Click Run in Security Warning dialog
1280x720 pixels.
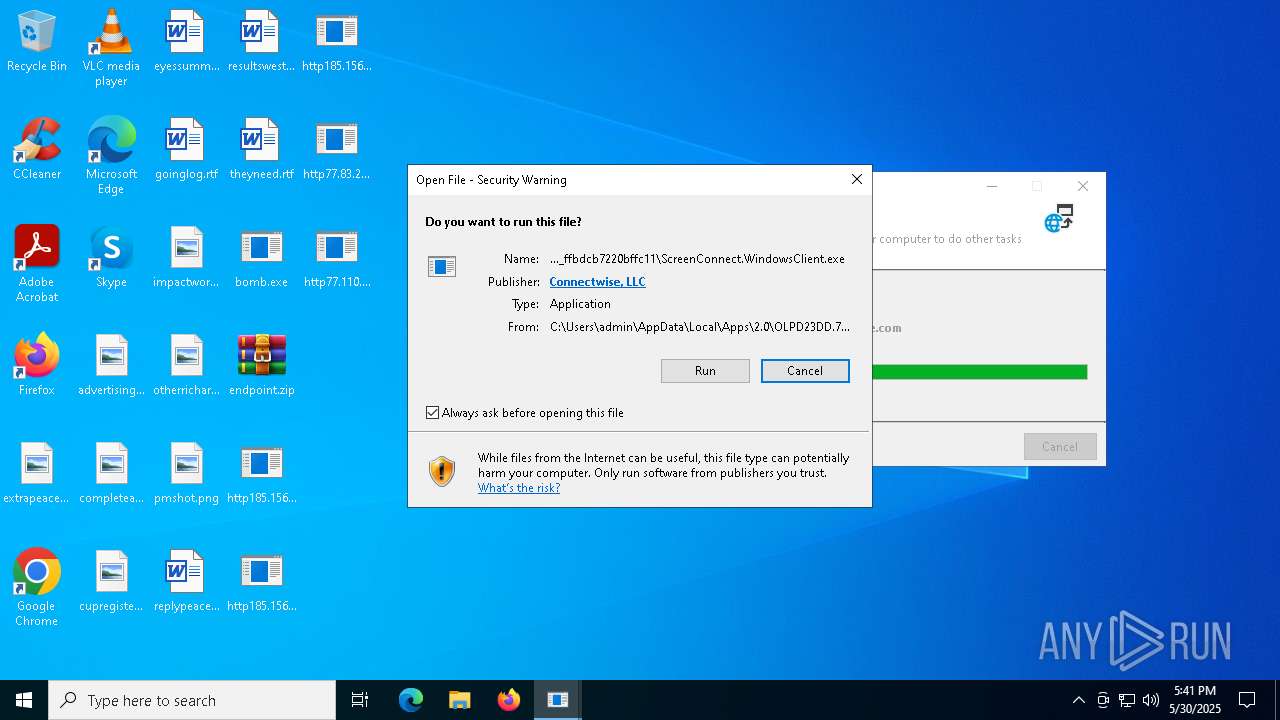[x=705, y=371]
